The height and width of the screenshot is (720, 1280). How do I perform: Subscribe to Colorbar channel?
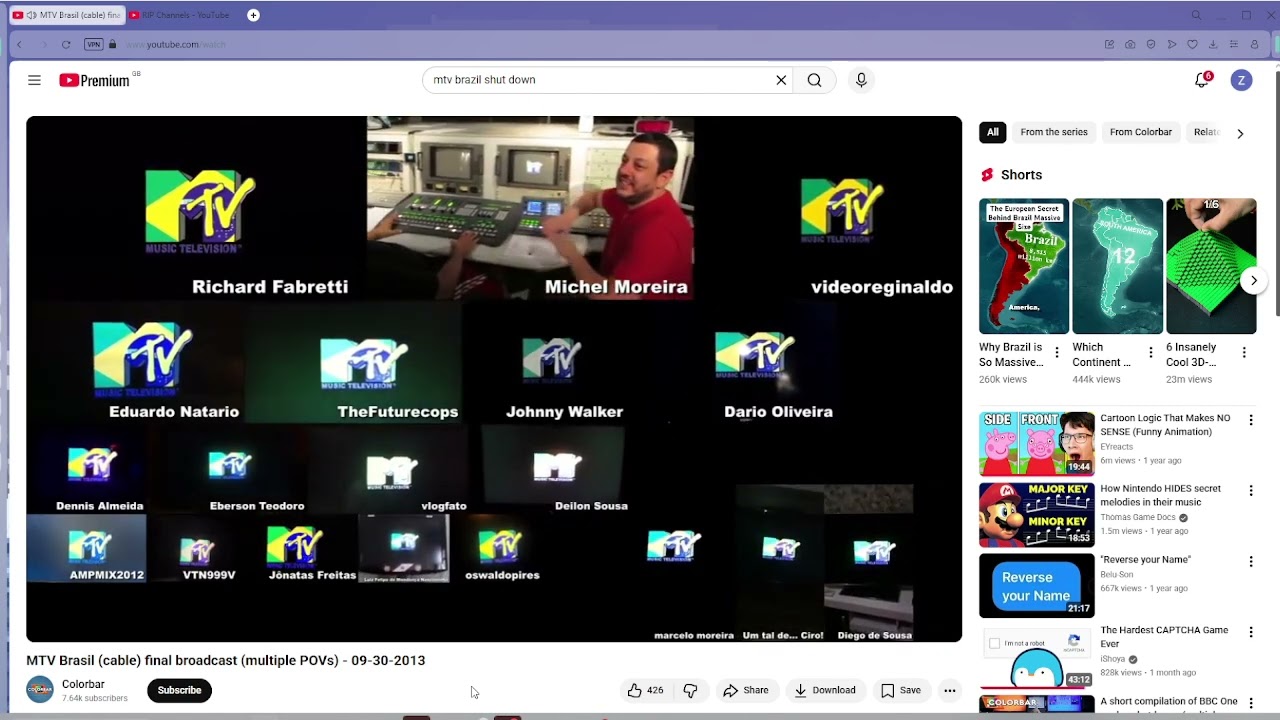click(x=179, y=690)
